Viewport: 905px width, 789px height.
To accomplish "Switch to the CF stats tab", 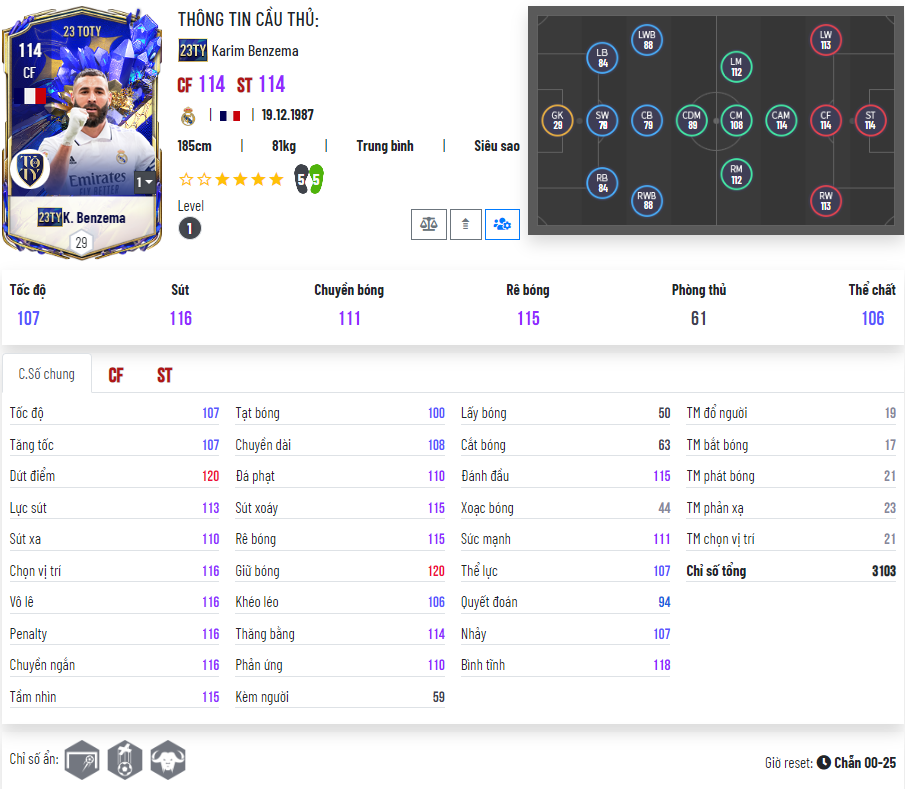I will [115, 375].
